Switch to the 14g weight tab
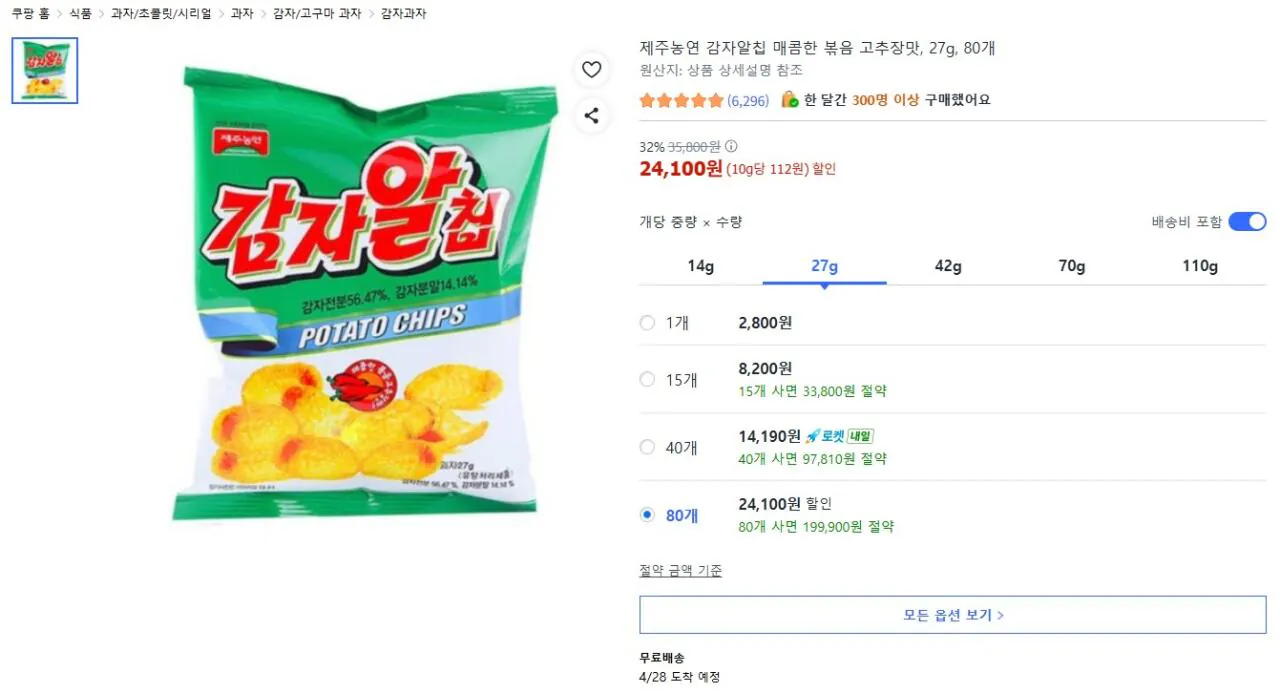The image size is (1280, 693). (700, 265)
